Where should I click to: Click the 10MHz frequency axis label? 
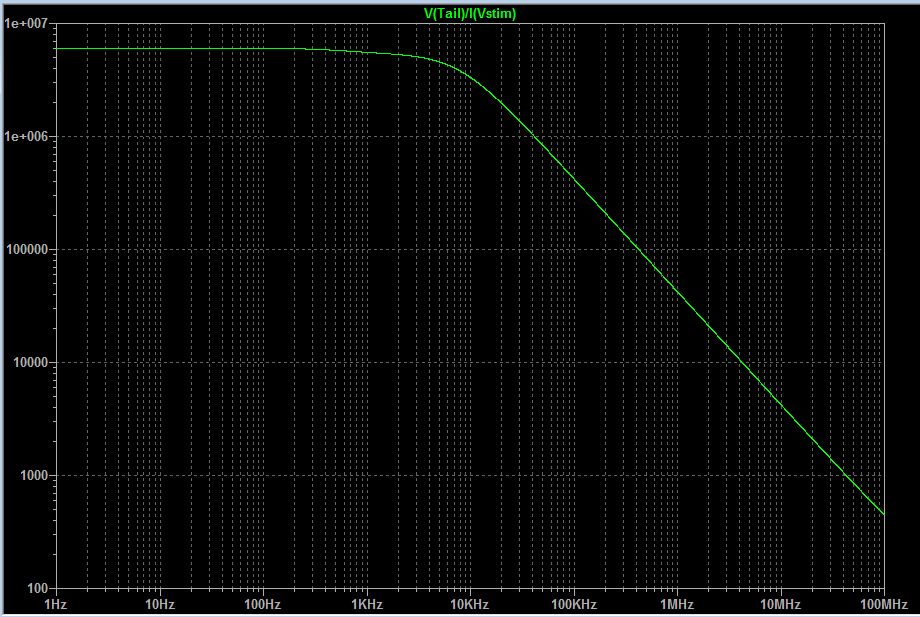(781, 604)
